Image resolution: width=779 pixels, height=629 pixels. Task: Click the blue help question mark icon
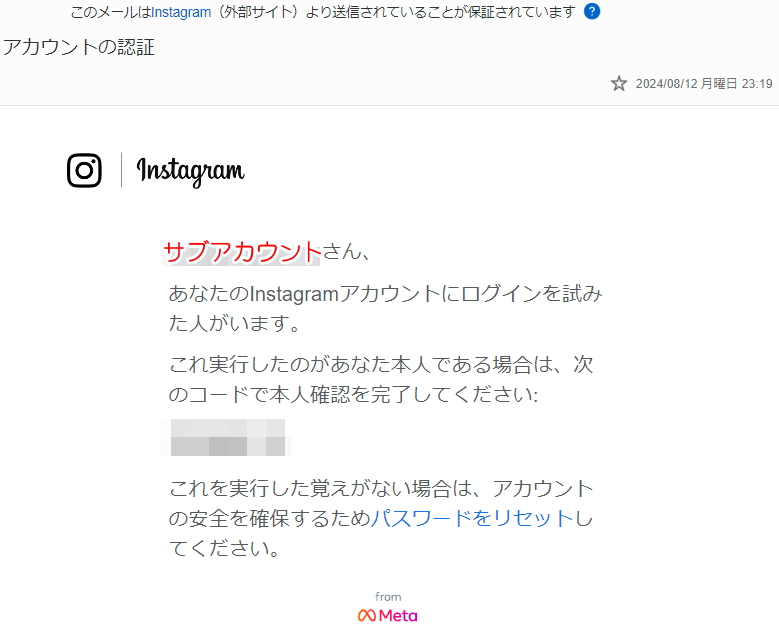[x=592, y=11]
